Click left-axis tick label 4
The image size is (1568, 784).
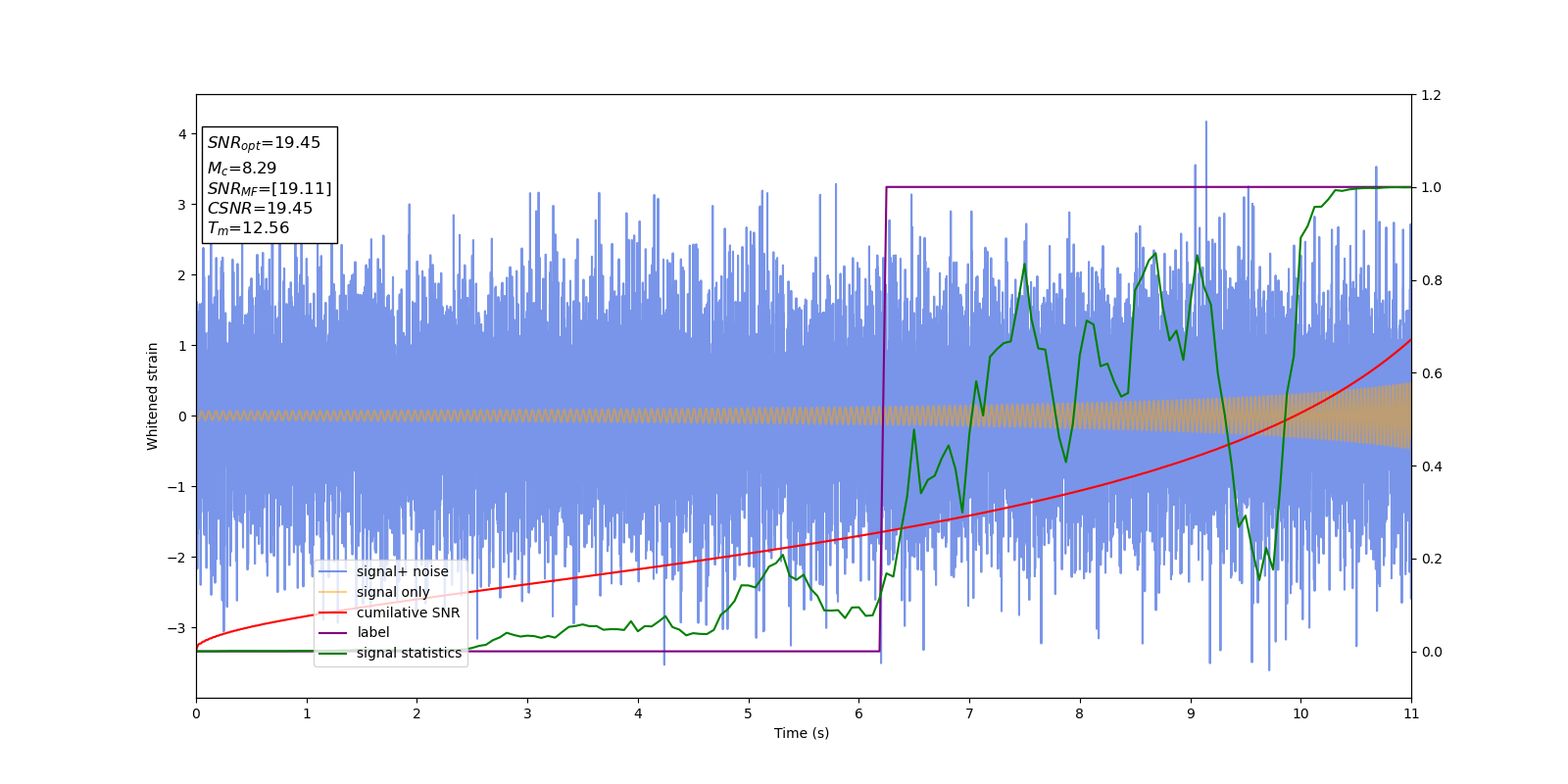[182, 134]
